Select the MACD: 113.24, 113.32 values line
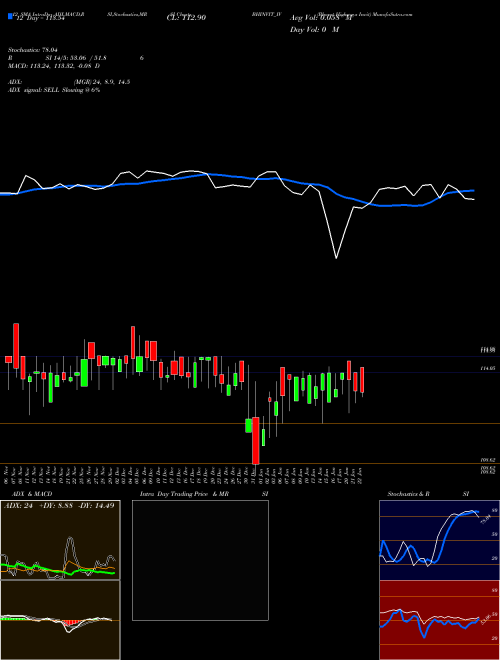 54,66
